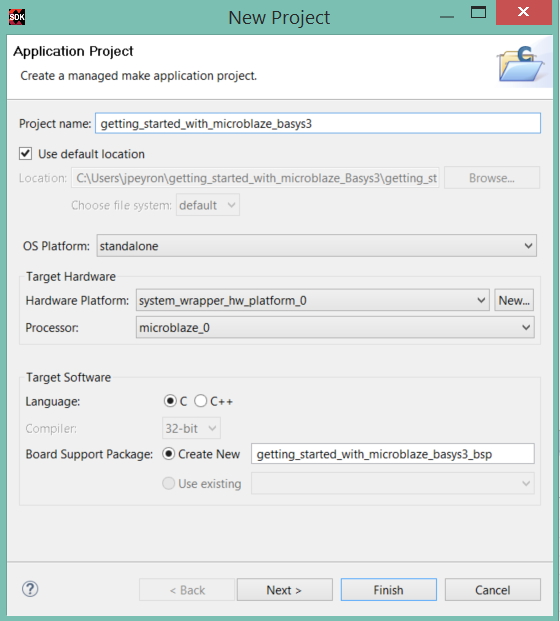Image resolution: width=560 pixels, height=621 pixels.
Task: Click the Cancel button
Action: (493, 590)
